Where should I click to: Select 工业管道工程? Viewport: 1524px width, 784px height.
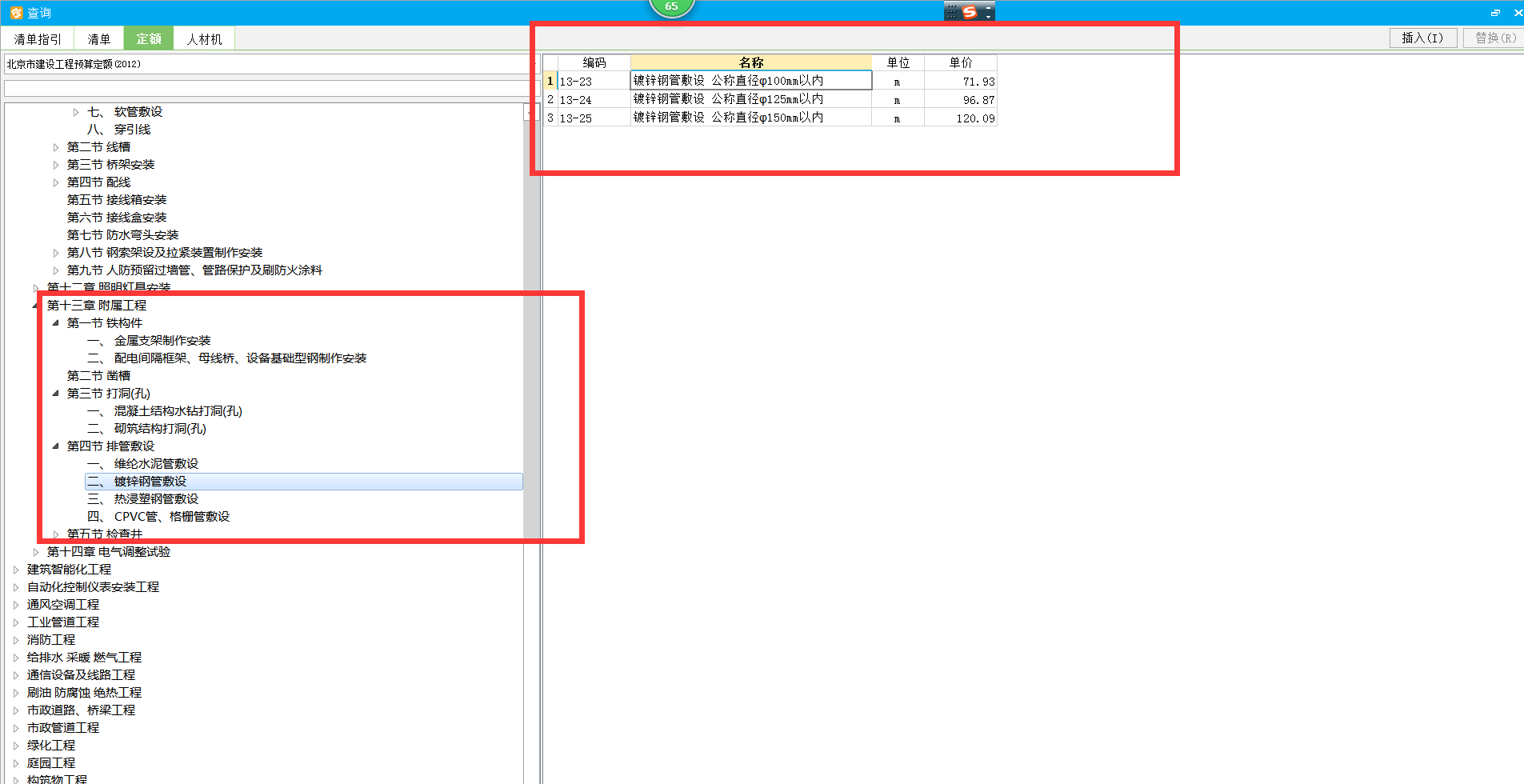[63, 622]
